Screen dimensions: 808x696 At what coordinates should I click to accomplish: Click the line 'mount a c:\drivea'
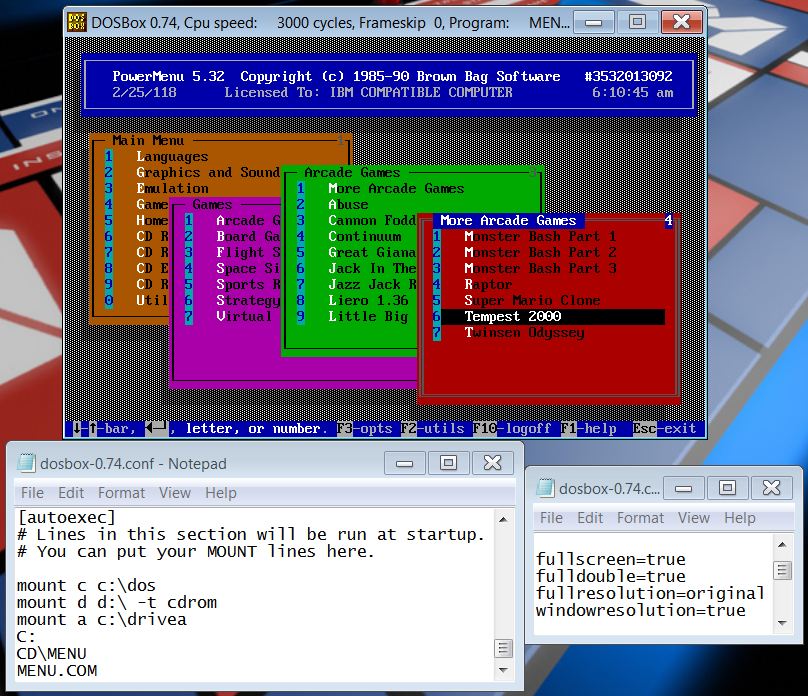click(102, 620)
